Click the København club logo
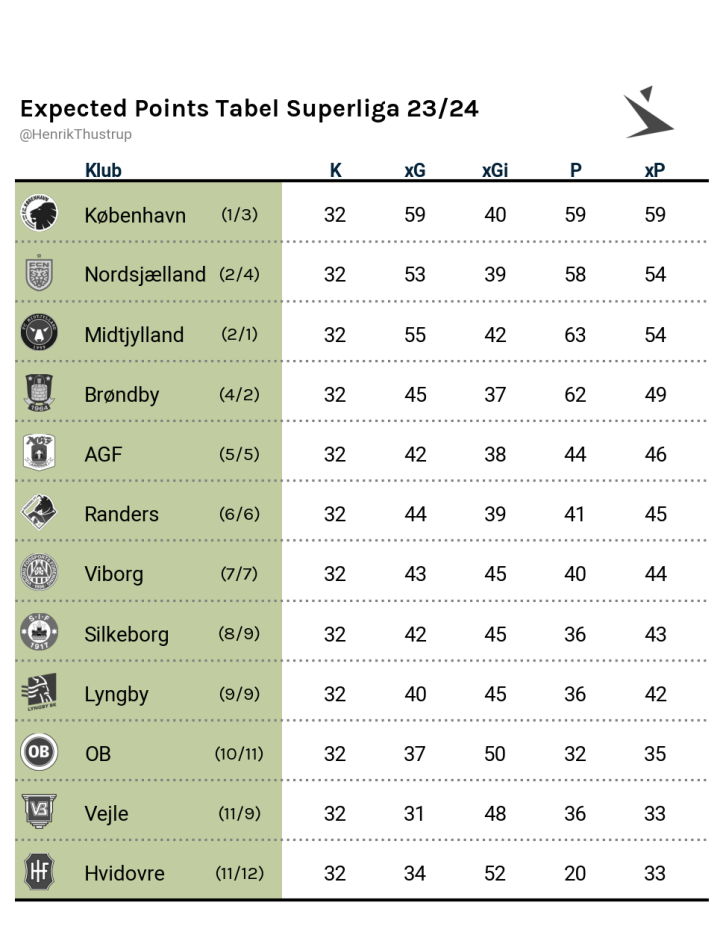Screen dimensions: 723x950 [x=39, y=213]
